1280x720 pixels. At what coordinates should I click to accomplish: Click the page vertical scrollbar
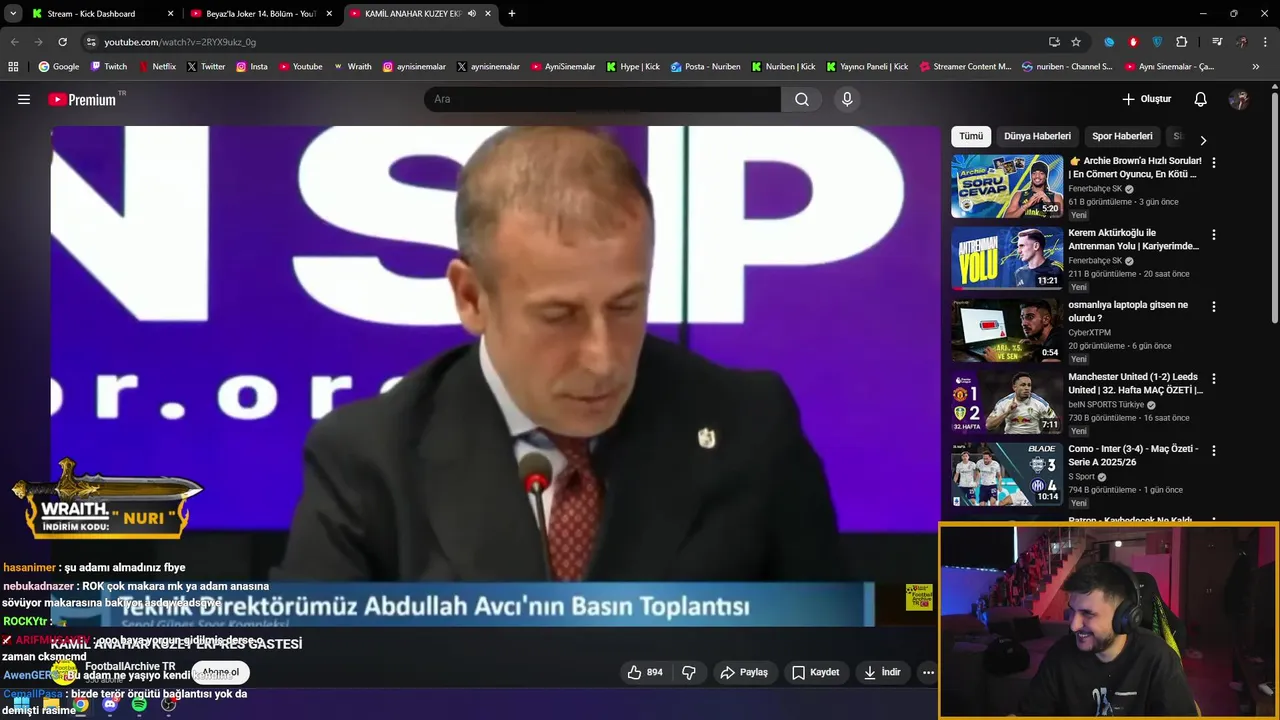[1274, 208]
